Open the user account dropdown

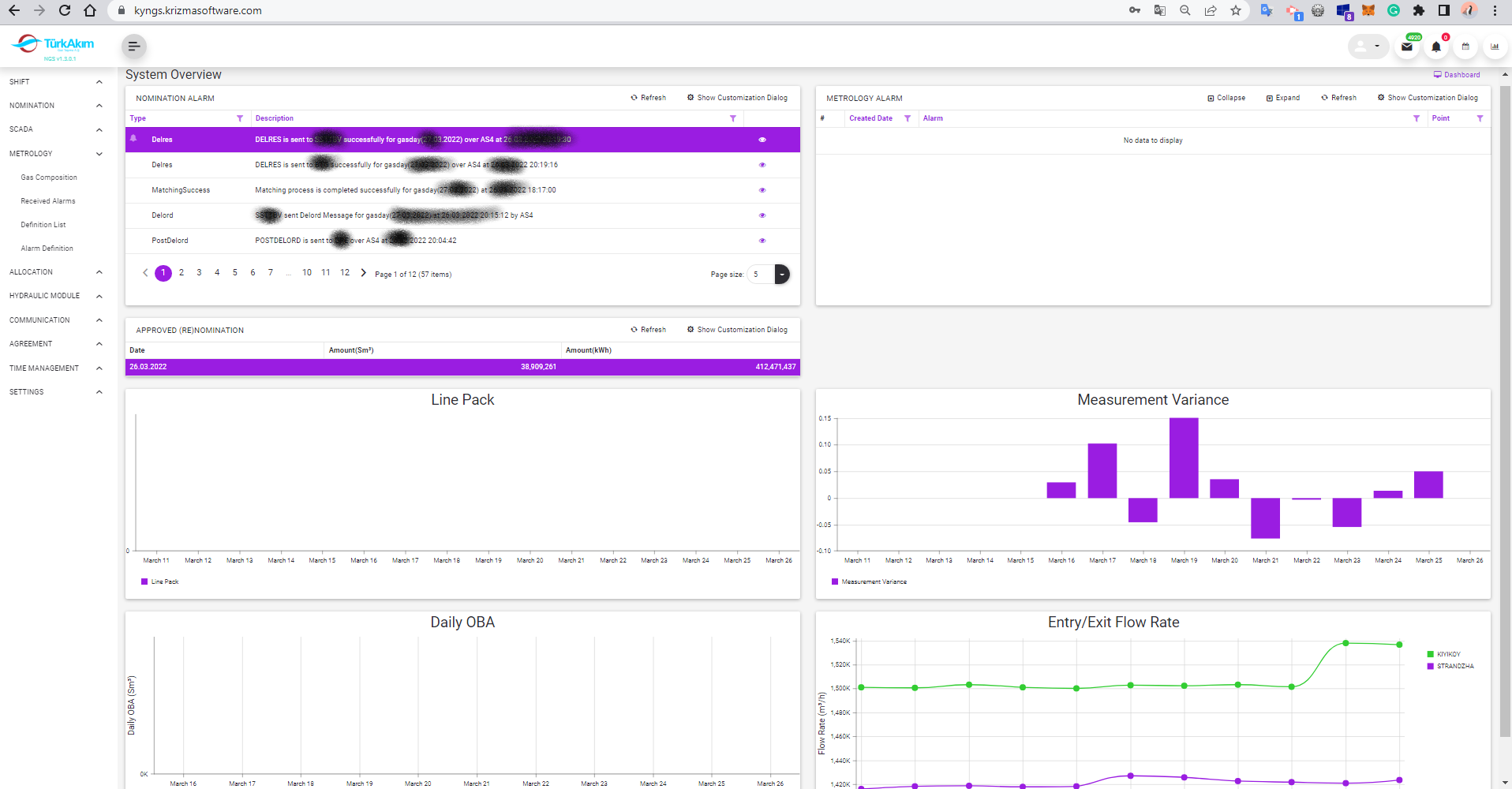(x=1368, y=47)
